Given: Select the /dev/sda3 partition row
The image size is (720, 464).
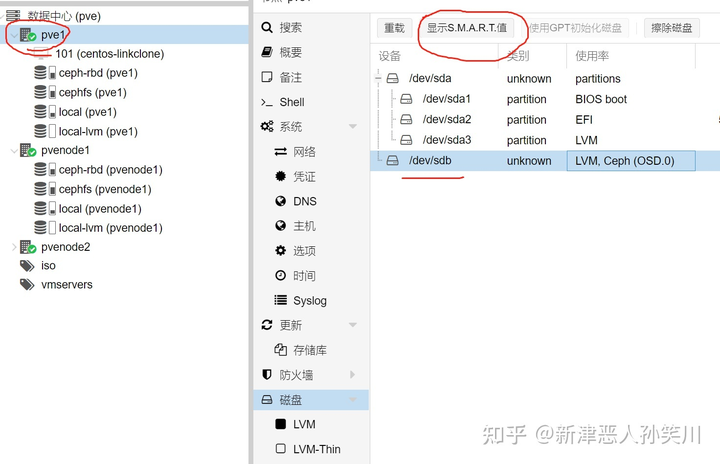Looking at the screenshot, I should (x=545, y=140).
